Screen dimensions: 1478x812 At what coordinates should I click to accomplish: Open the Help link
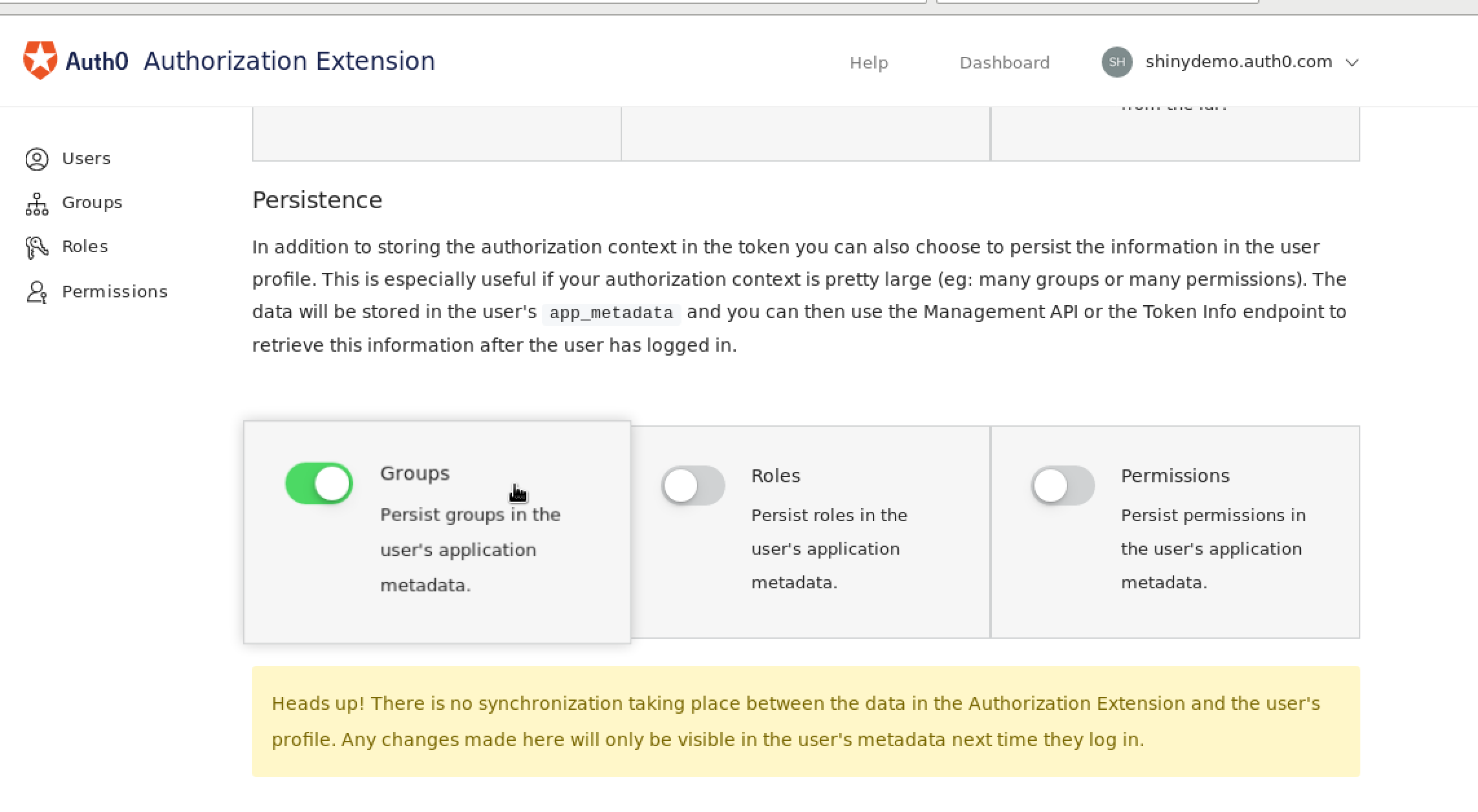[869, 63]
